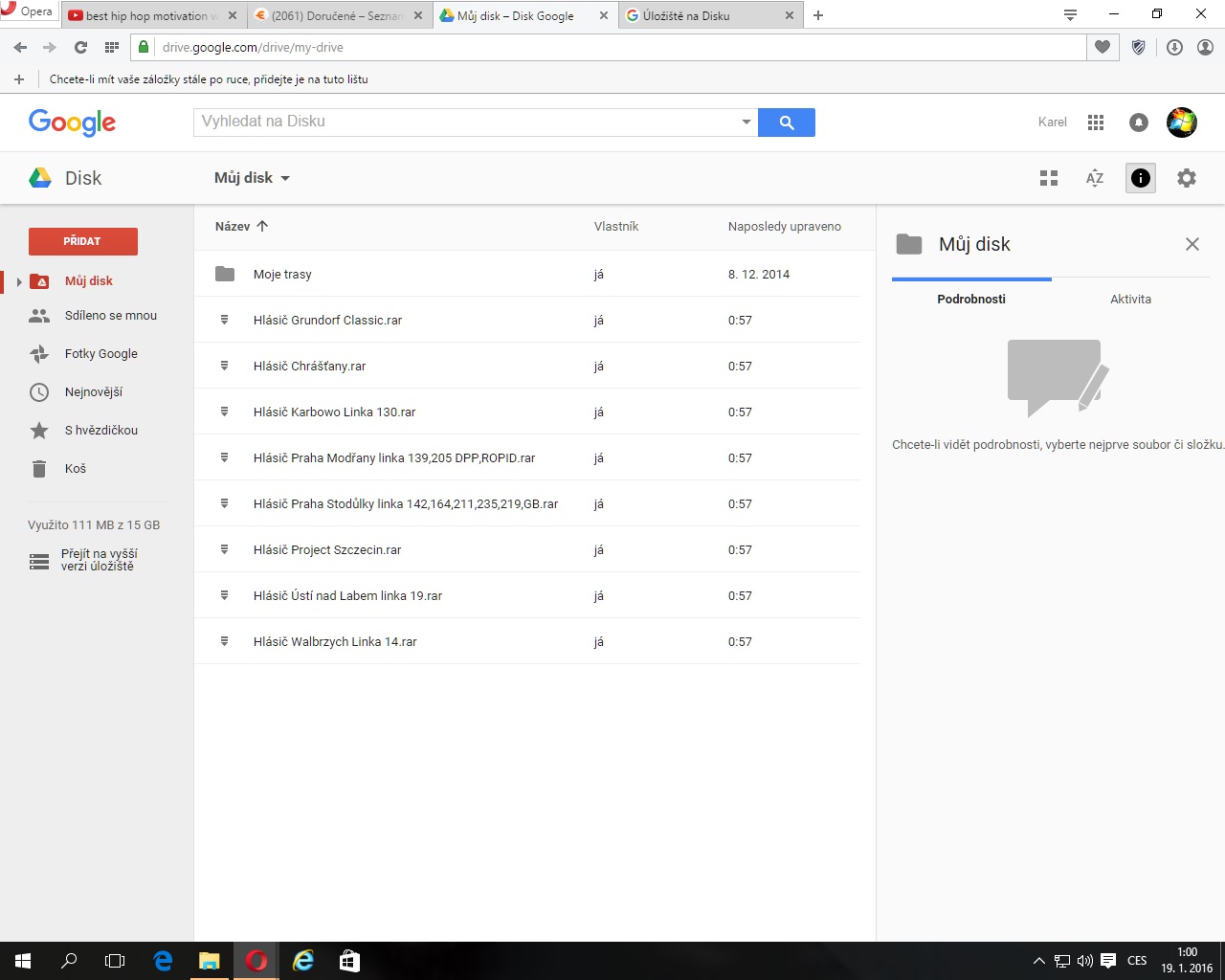
Task: Open the Google apps grid
Action: tap(1096, 122)
